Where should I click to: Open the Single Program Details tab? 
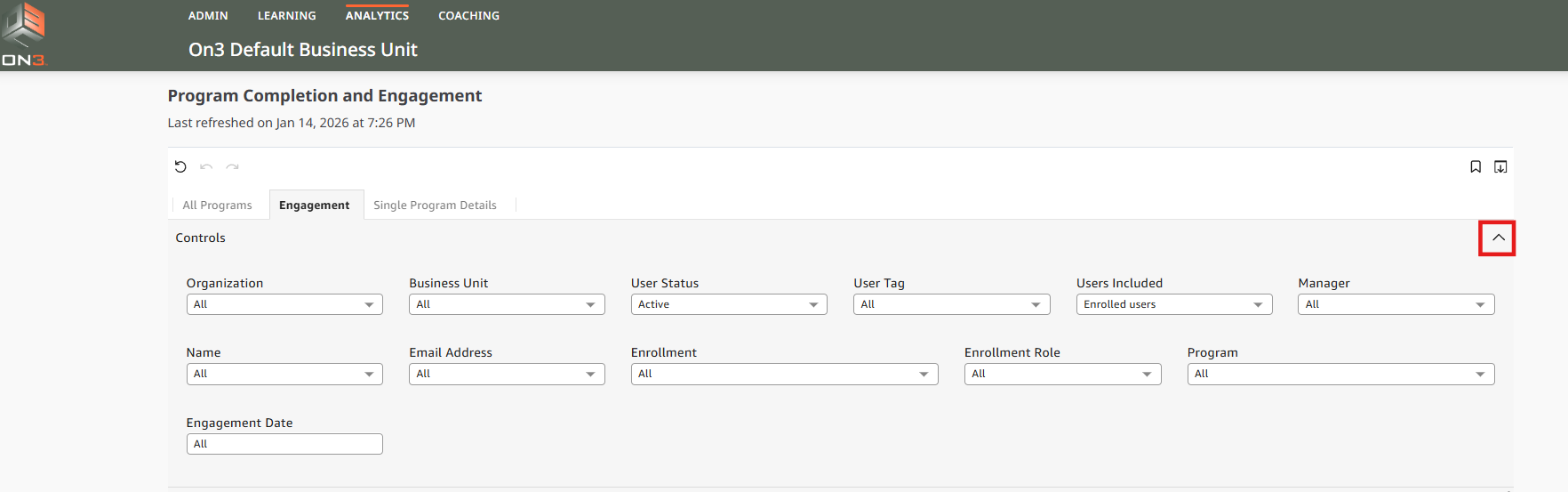(435, 206)
